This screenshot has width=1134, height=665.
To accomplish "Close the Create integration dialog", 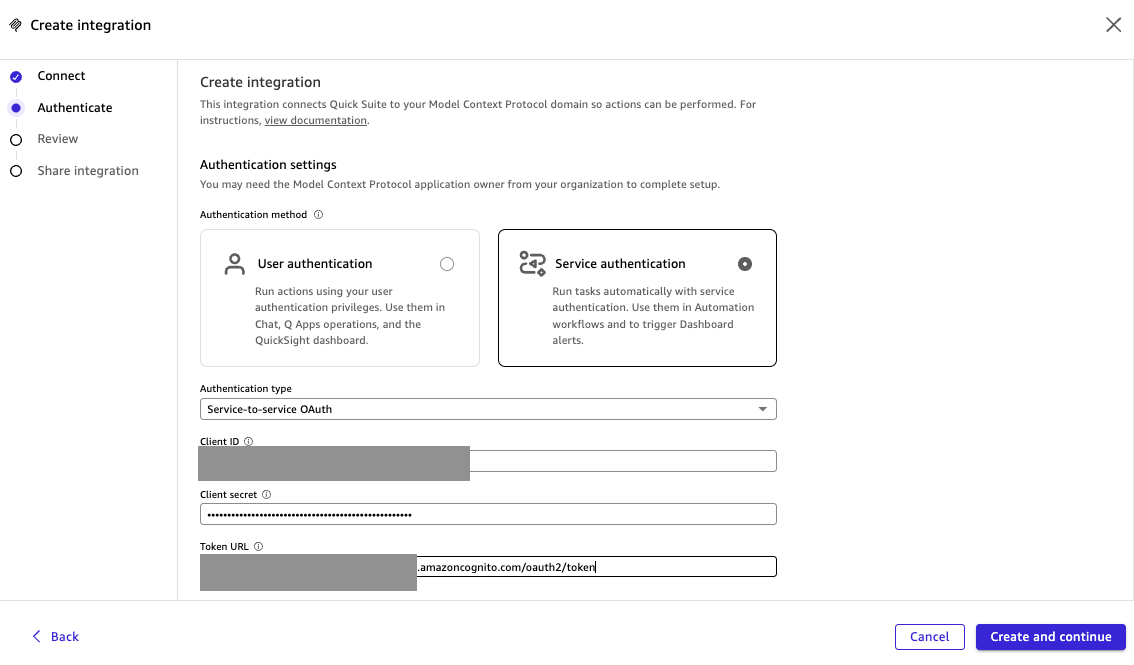I will click(1113, 25).
